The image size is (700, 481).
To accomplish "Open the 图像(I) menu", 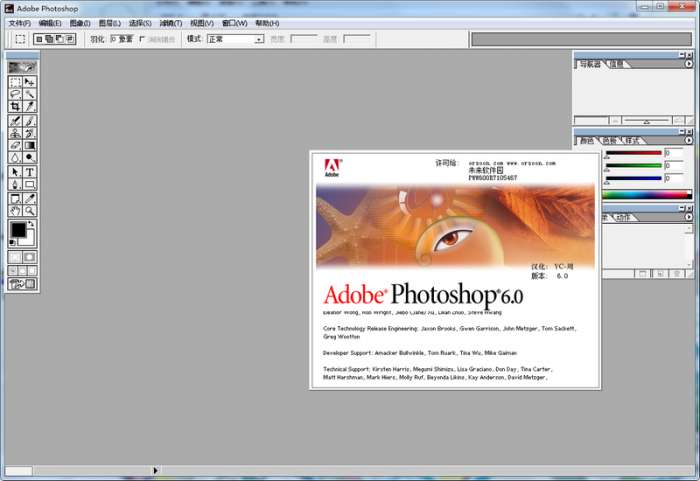I will click(80, 23).
